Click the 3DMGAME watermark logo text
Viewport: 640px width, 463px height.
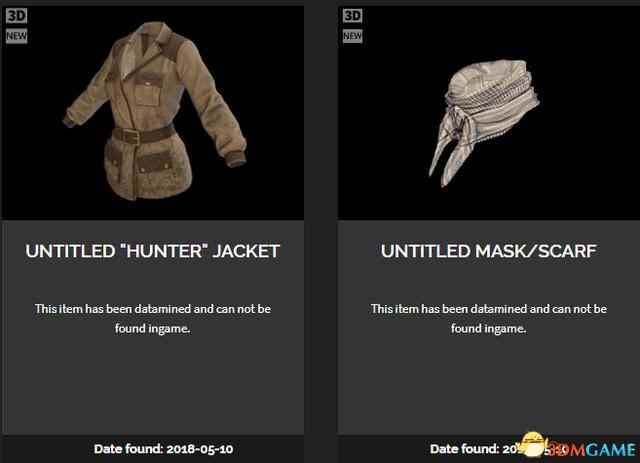tap(592, 450)
